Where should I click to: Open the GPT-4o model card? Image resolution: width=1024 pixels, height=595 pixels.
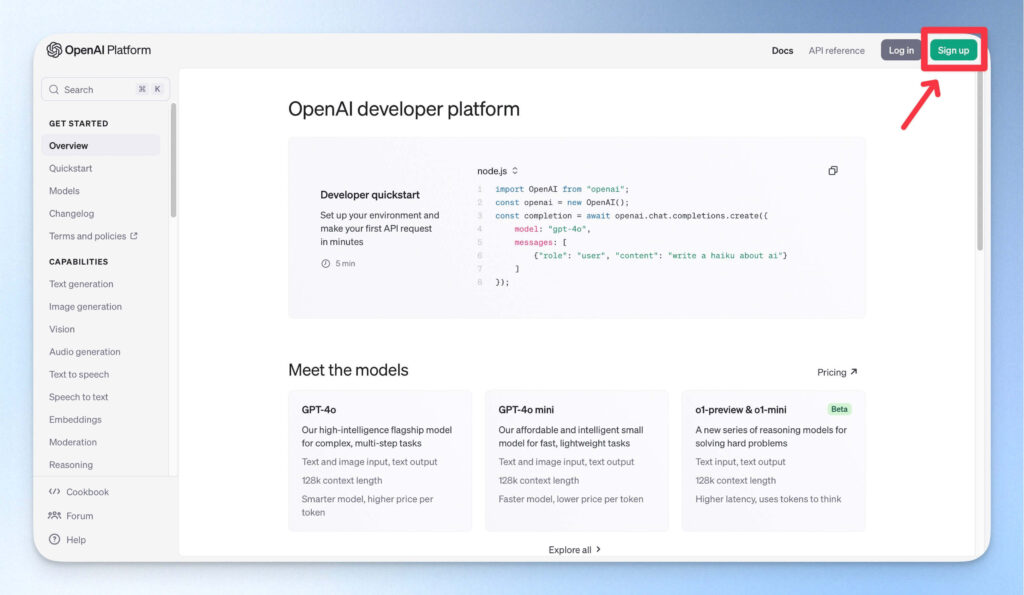tap(380, 460)
